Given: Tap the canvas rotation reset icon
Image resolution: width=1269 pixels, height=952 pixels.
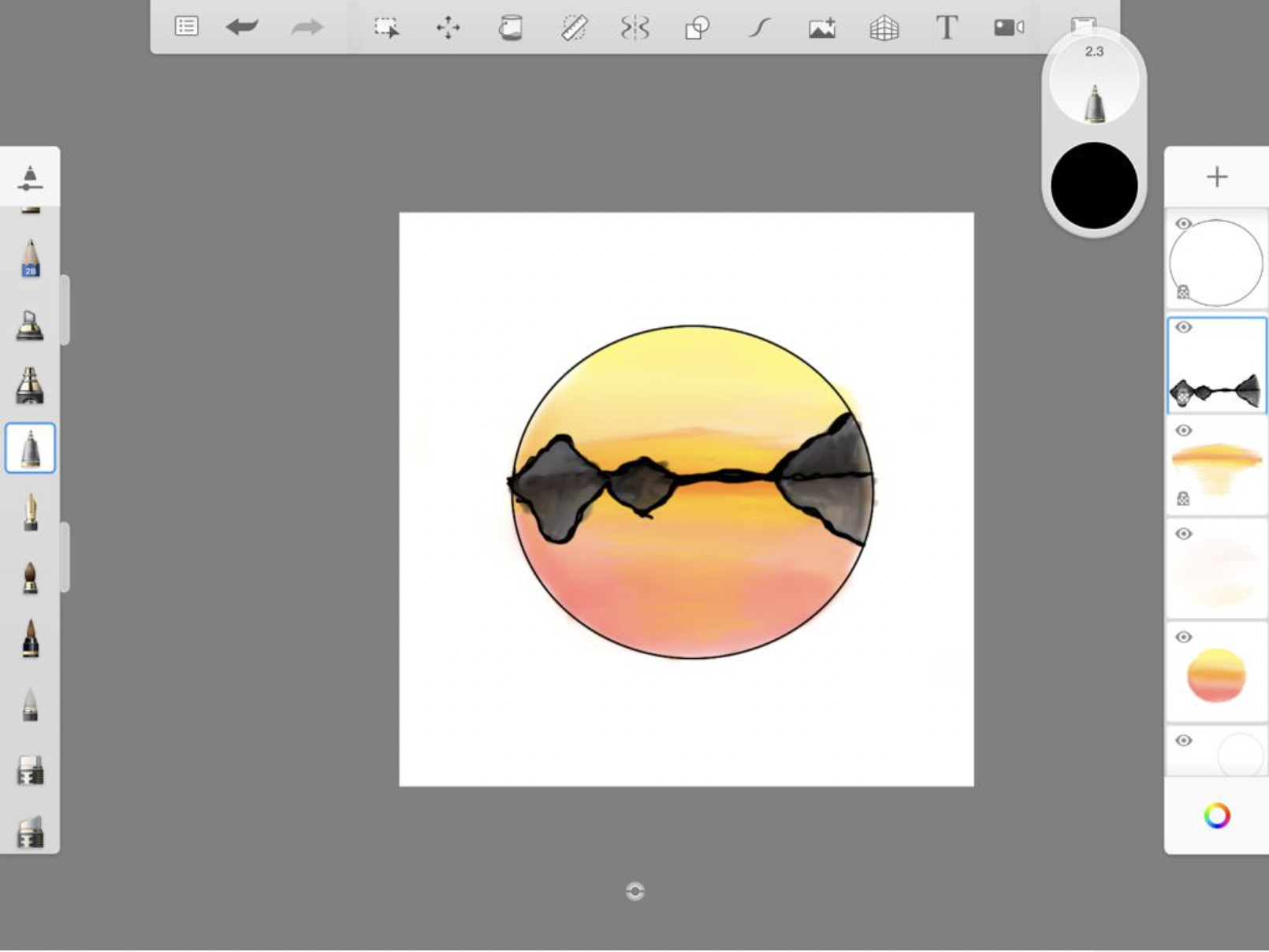Looking at the screenshot, I should pos(634,891).
